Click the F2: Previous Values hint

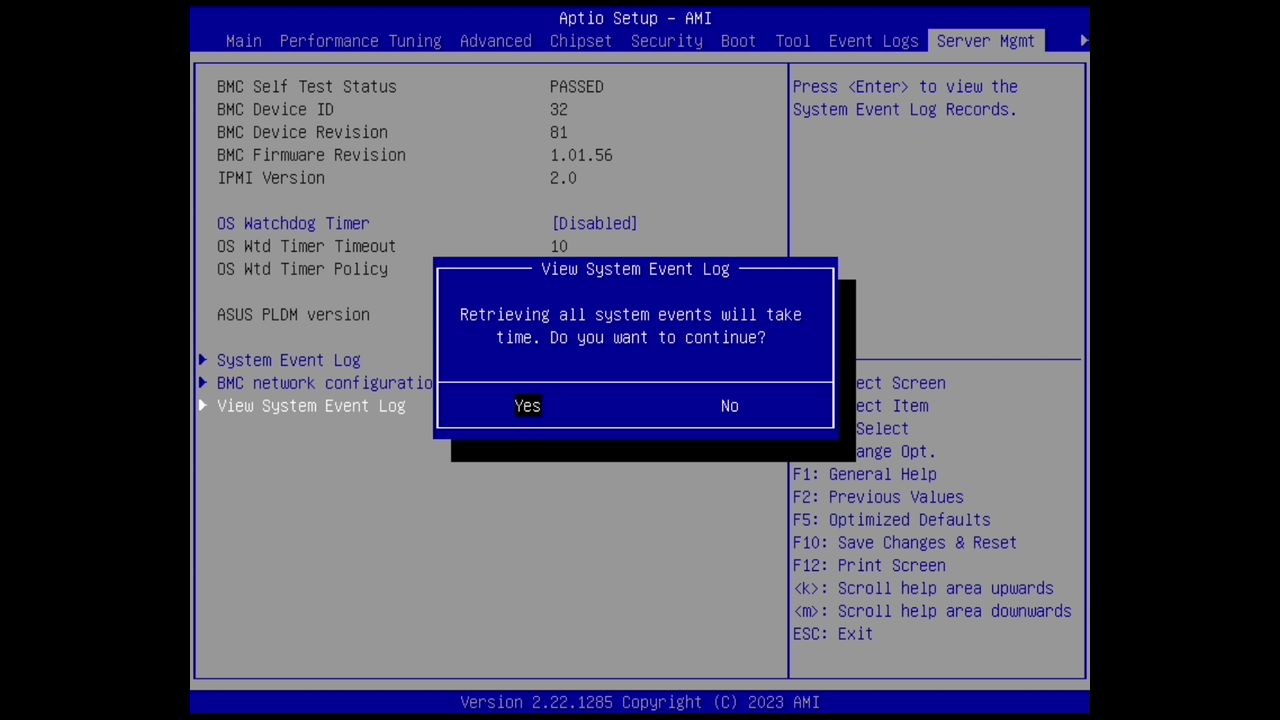[x=878, y=497]
